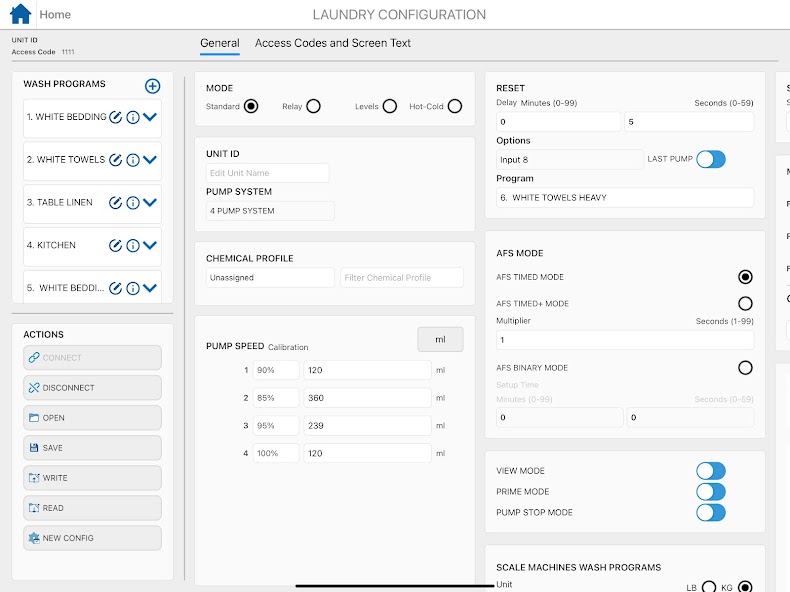Enable the View Mode toggle
This screenshot has height=592, width=790.
[710, 471]
